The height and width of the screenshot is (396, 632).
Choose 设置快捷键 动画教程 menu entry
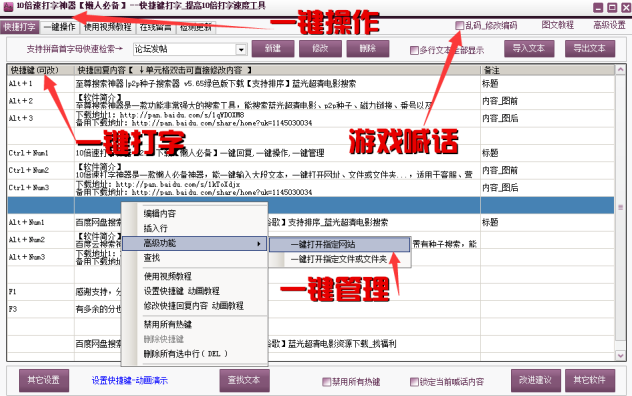(182, 291)
